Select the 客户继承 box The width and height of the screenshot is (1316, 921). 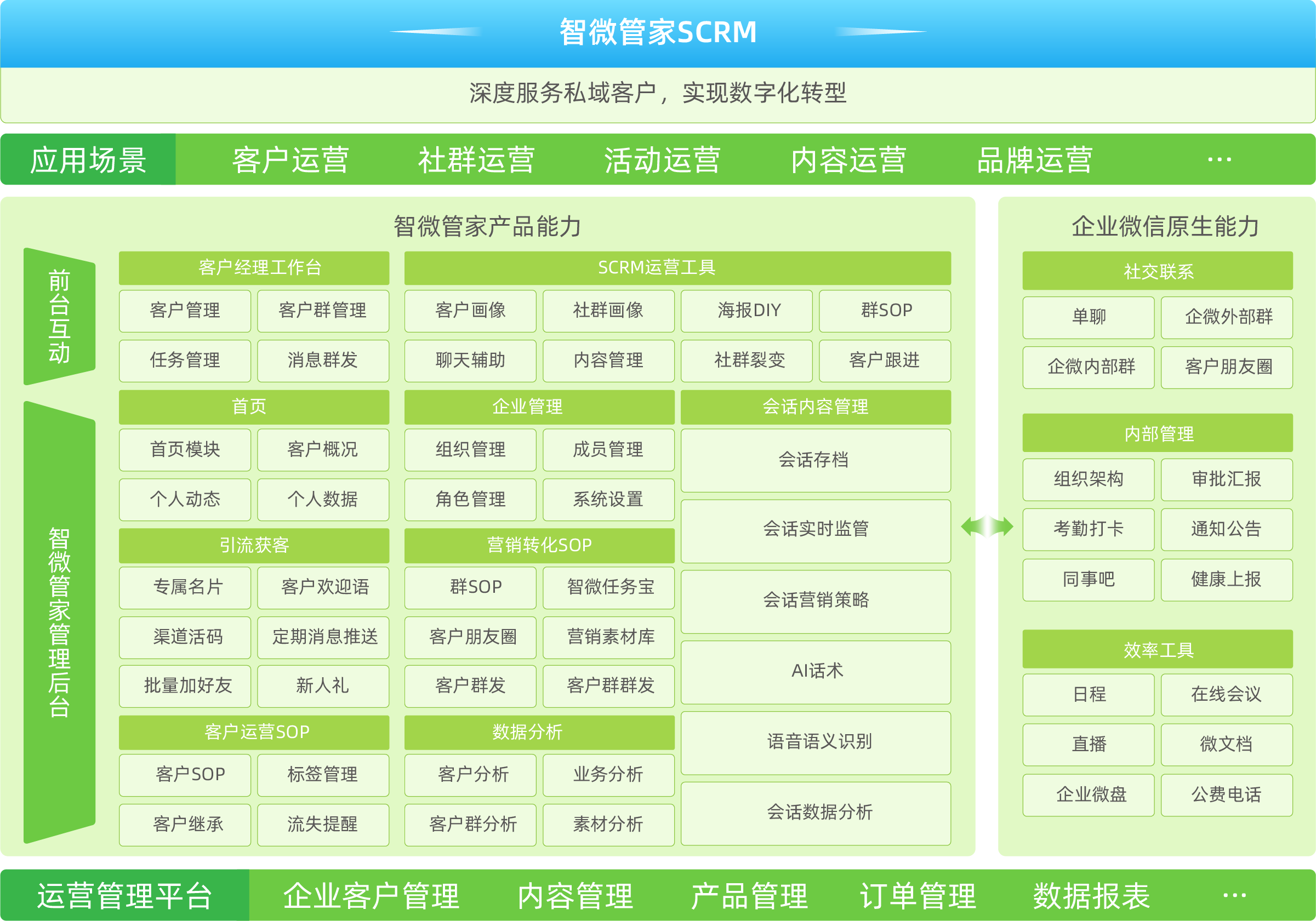coord(185,825)
